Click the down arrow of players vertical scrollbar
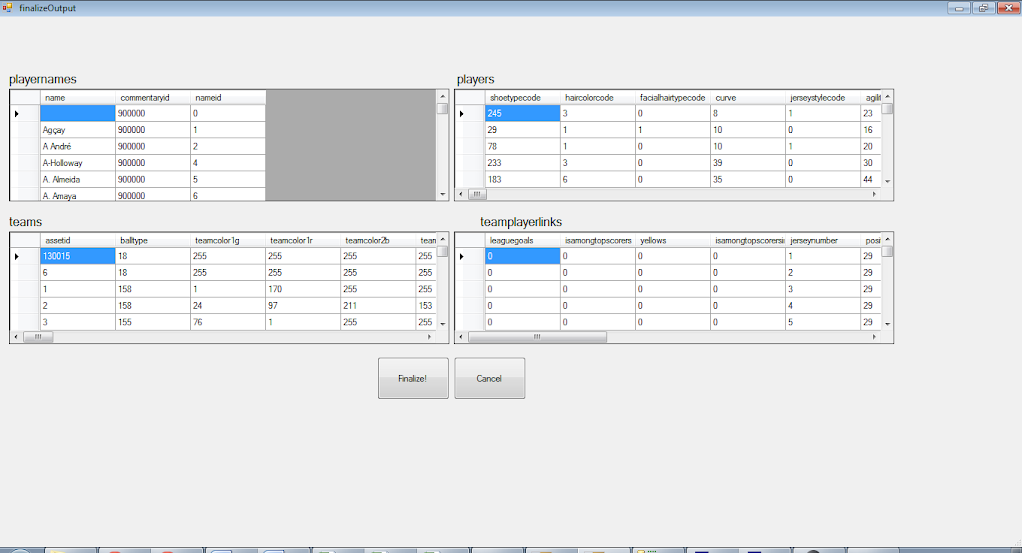Image resolution: width=1022 pixels, height=553 pixels. pyautogui.click(x=887, y=181)
